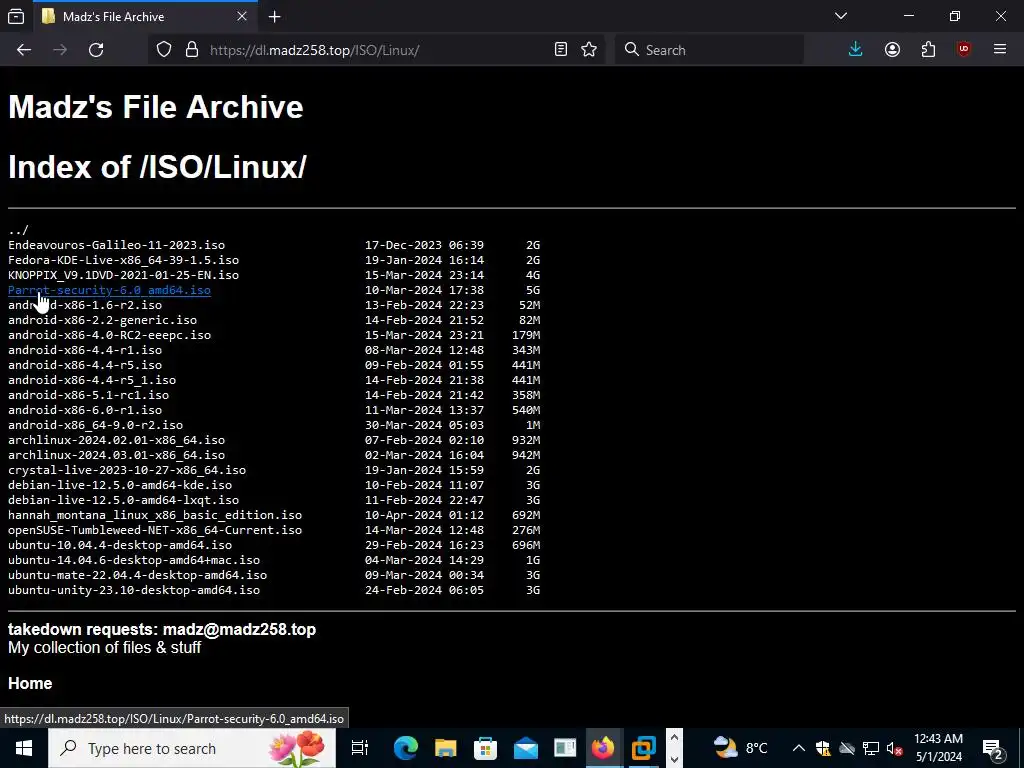Open the Firefox application menu
1024x768 pixels.
(x=1000, y=50)
